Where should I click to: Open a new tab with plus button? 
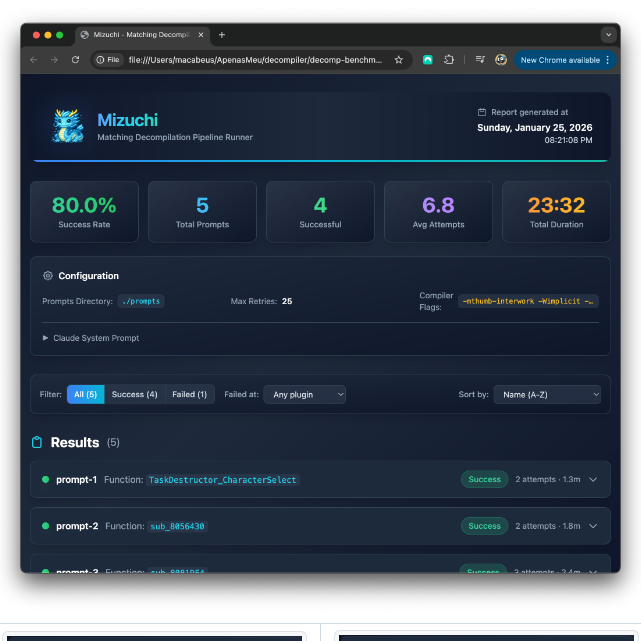click(x=222, y=35)
